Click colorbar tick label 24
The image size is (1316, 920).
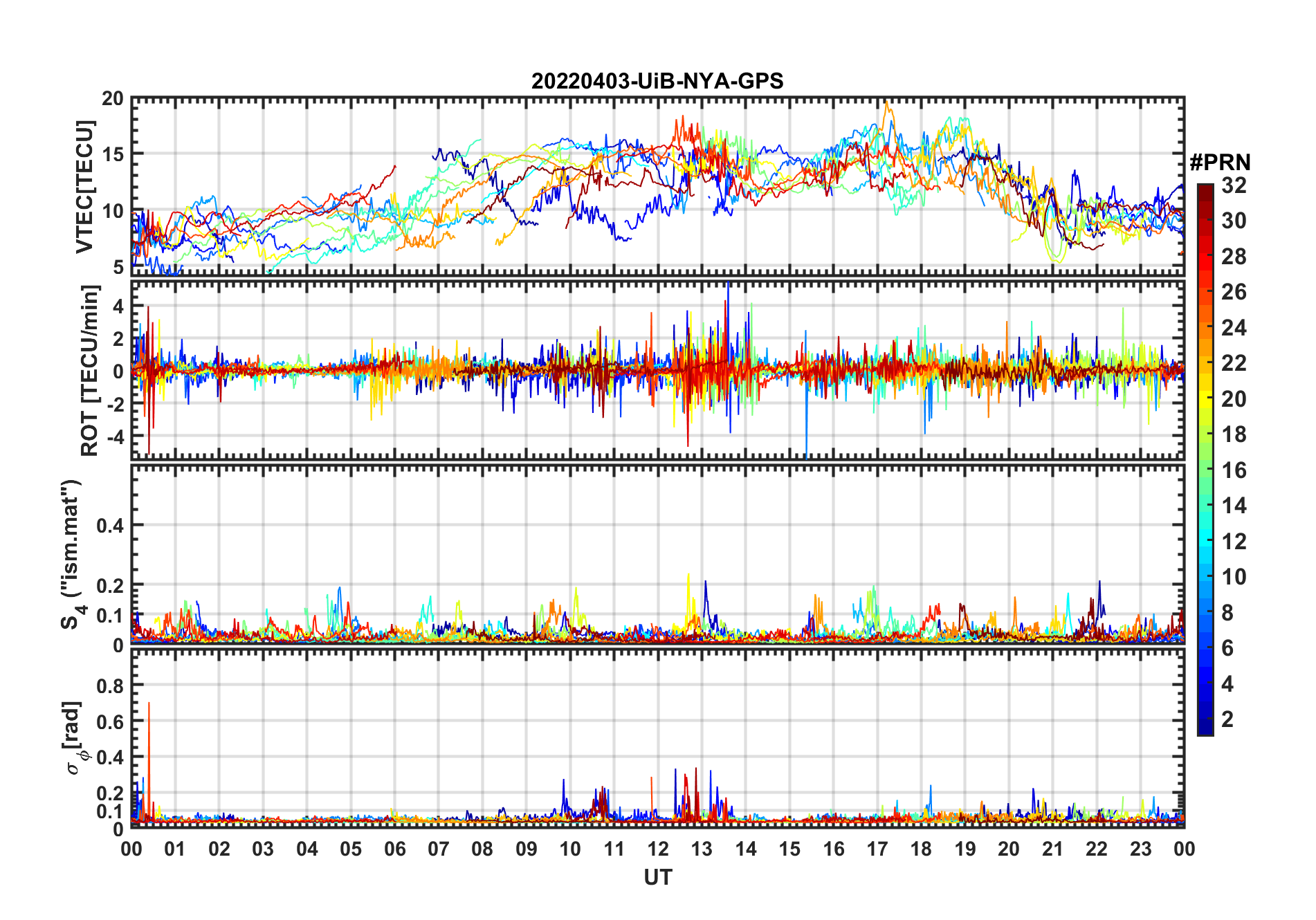click(1234, 327)
